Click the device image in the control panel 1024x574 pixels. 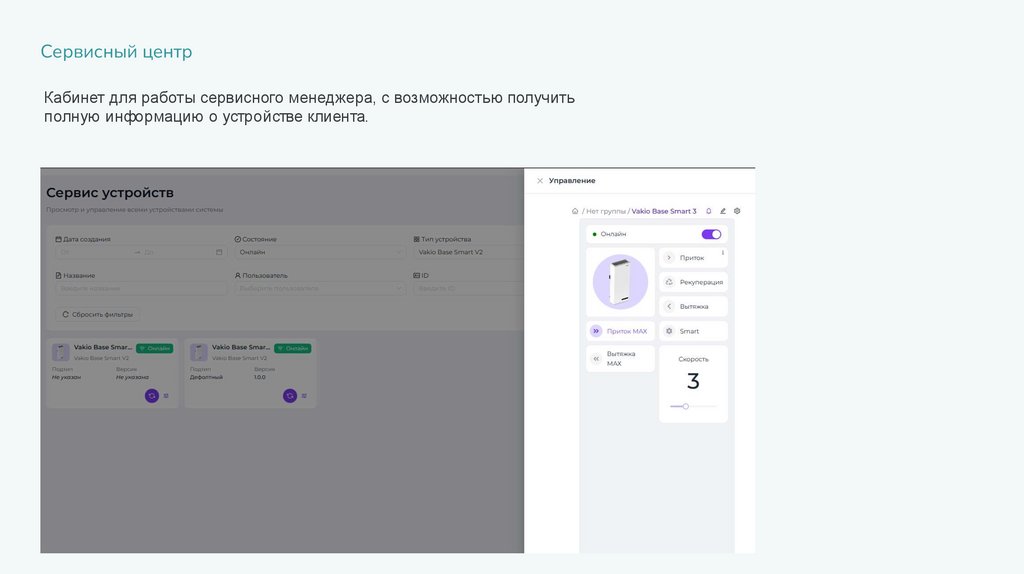[x=620, y=281]
